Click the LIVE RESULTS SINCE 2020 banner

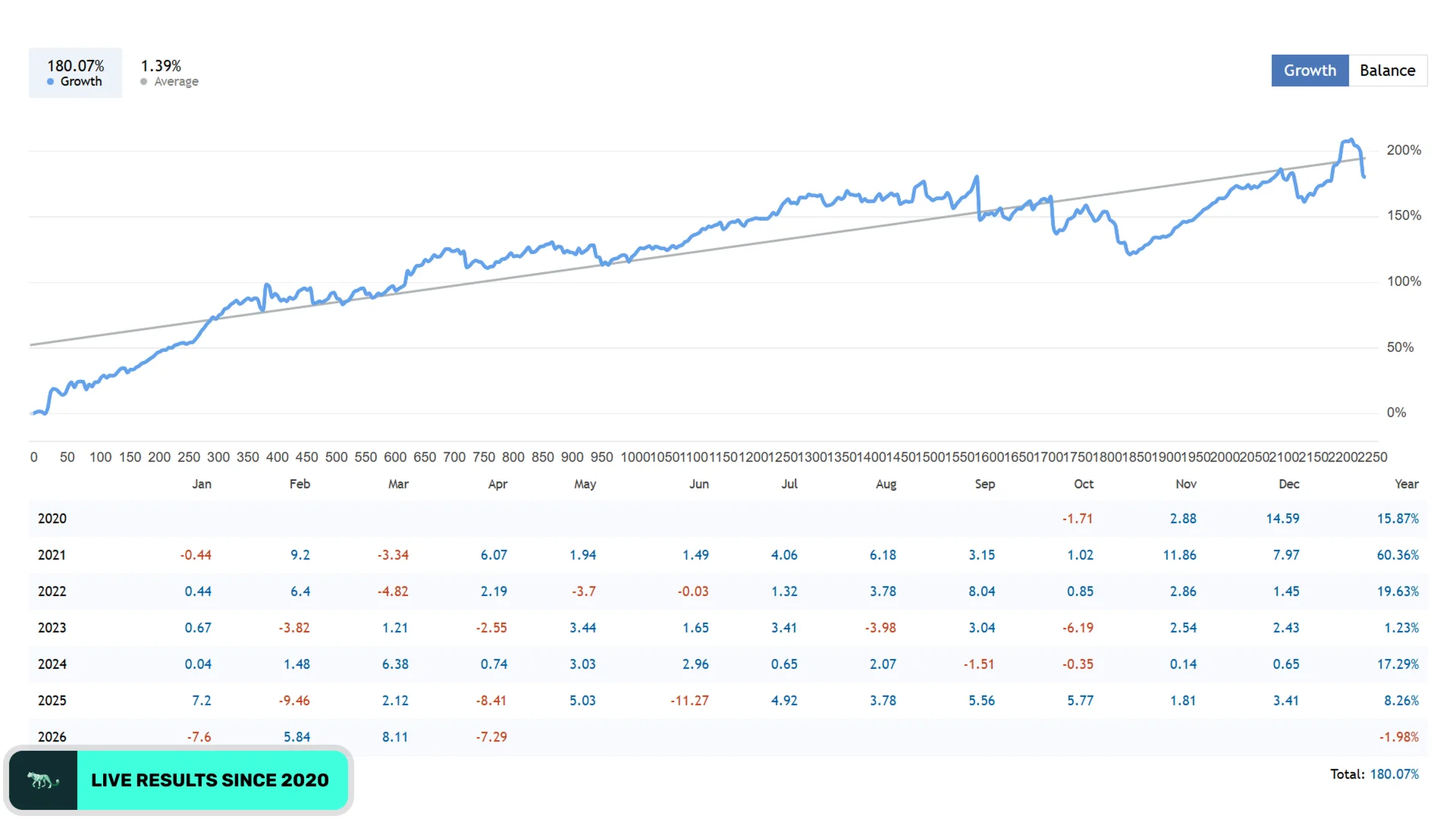click(x=179, y=780)
